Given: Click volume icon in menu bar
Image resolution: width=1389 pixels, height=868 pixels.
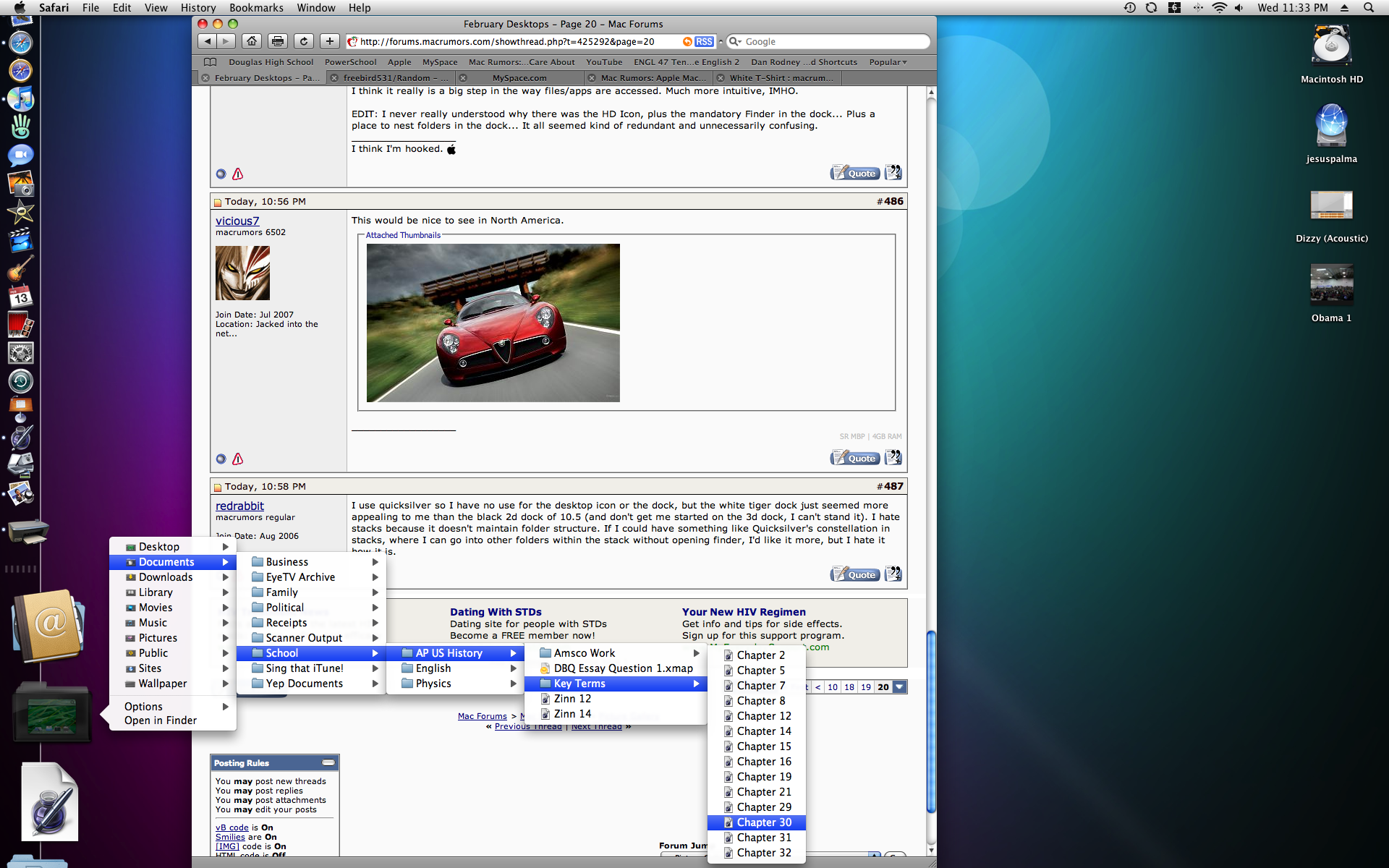Looking at the screenshot, I should [x=1239, y=8].
